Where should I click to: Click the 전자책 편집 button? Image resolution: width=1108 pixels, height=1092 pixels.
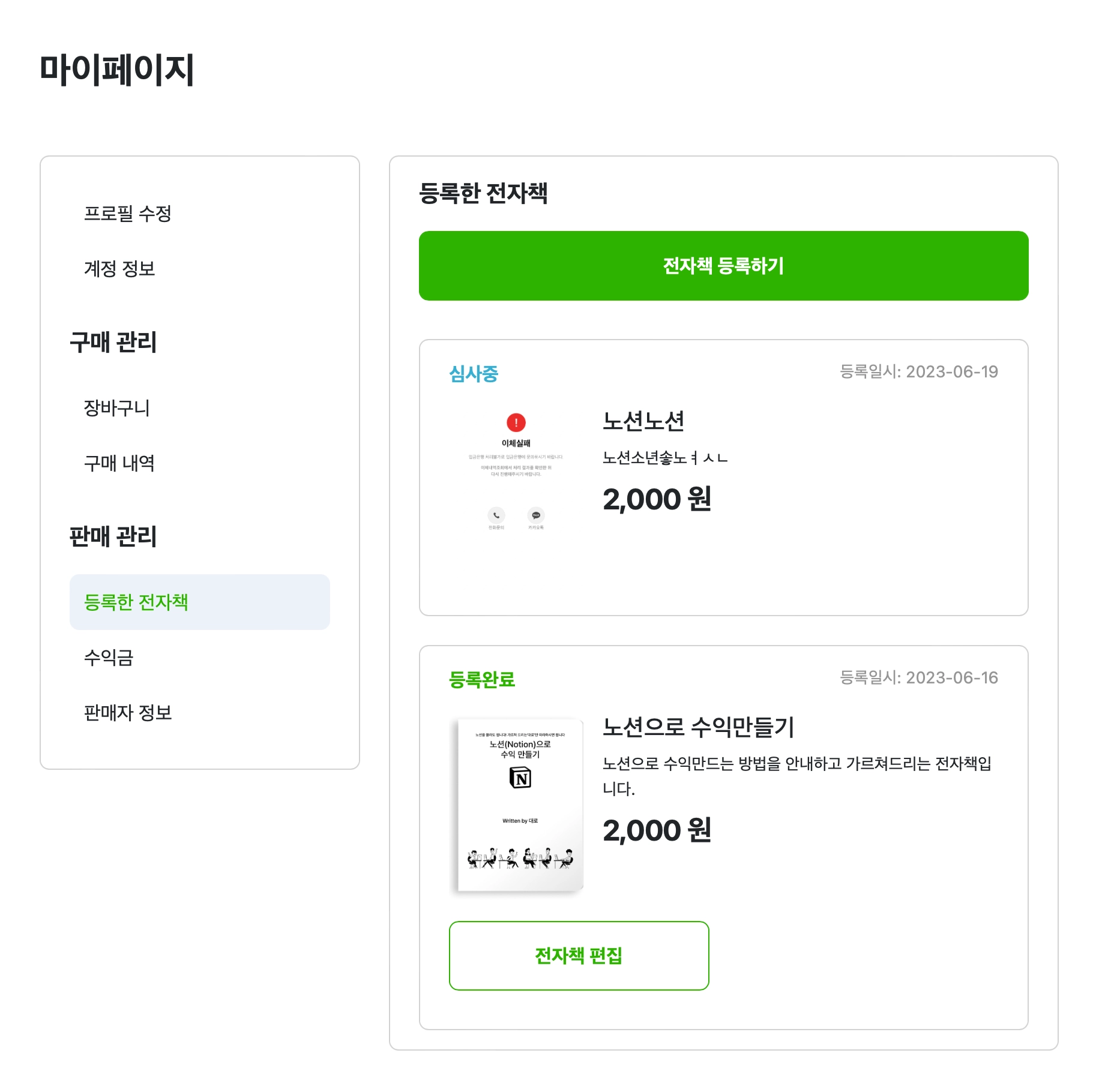[579, 956]
